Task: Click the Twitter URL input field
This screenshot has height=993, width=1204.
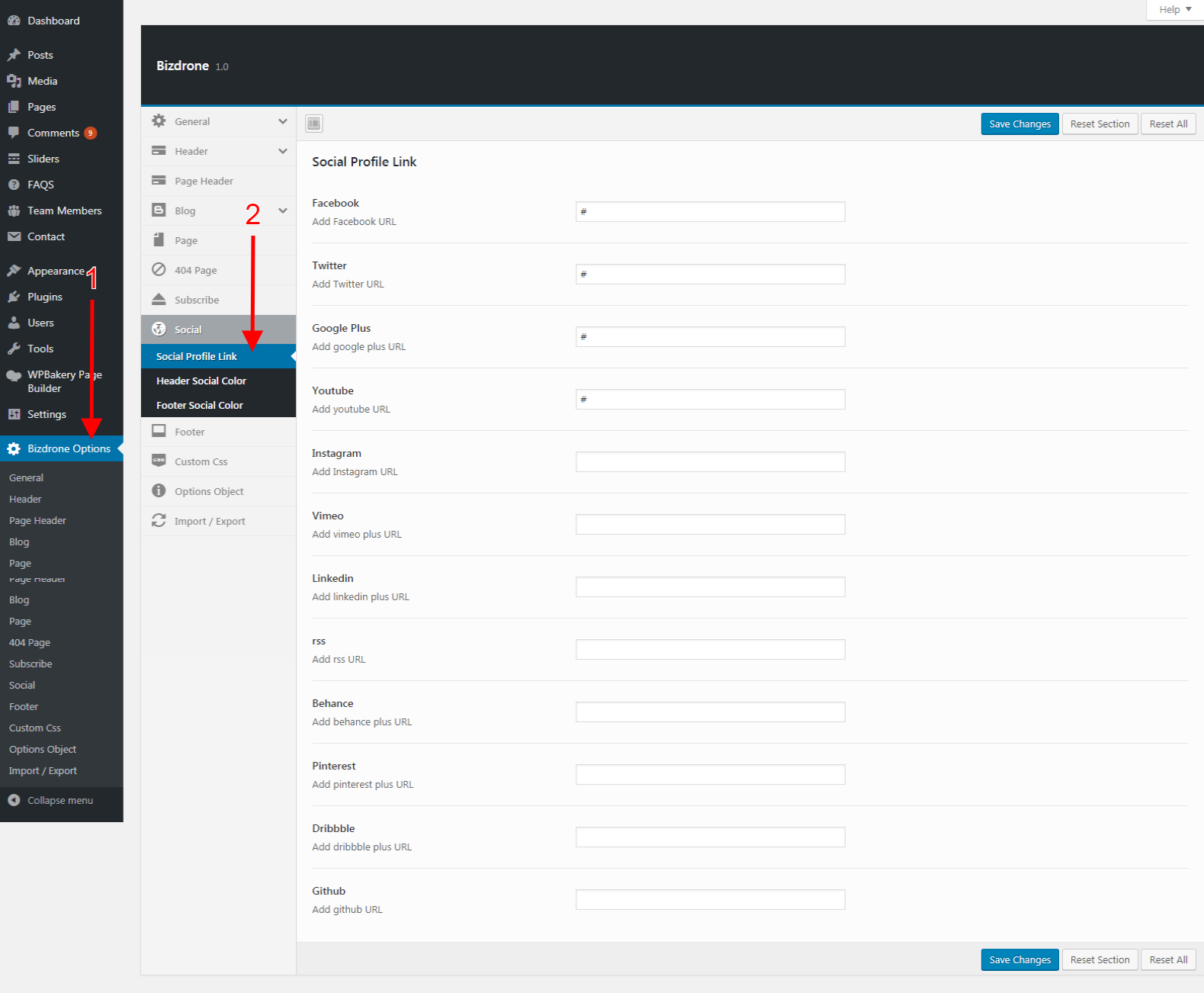Action: (x=710, y=274)
